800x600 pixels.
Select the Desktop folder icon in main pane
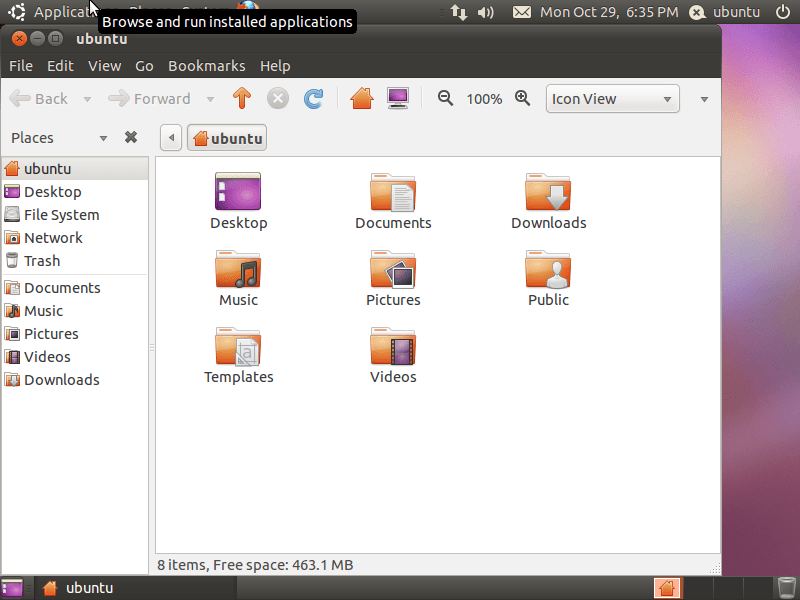(238, 192)
